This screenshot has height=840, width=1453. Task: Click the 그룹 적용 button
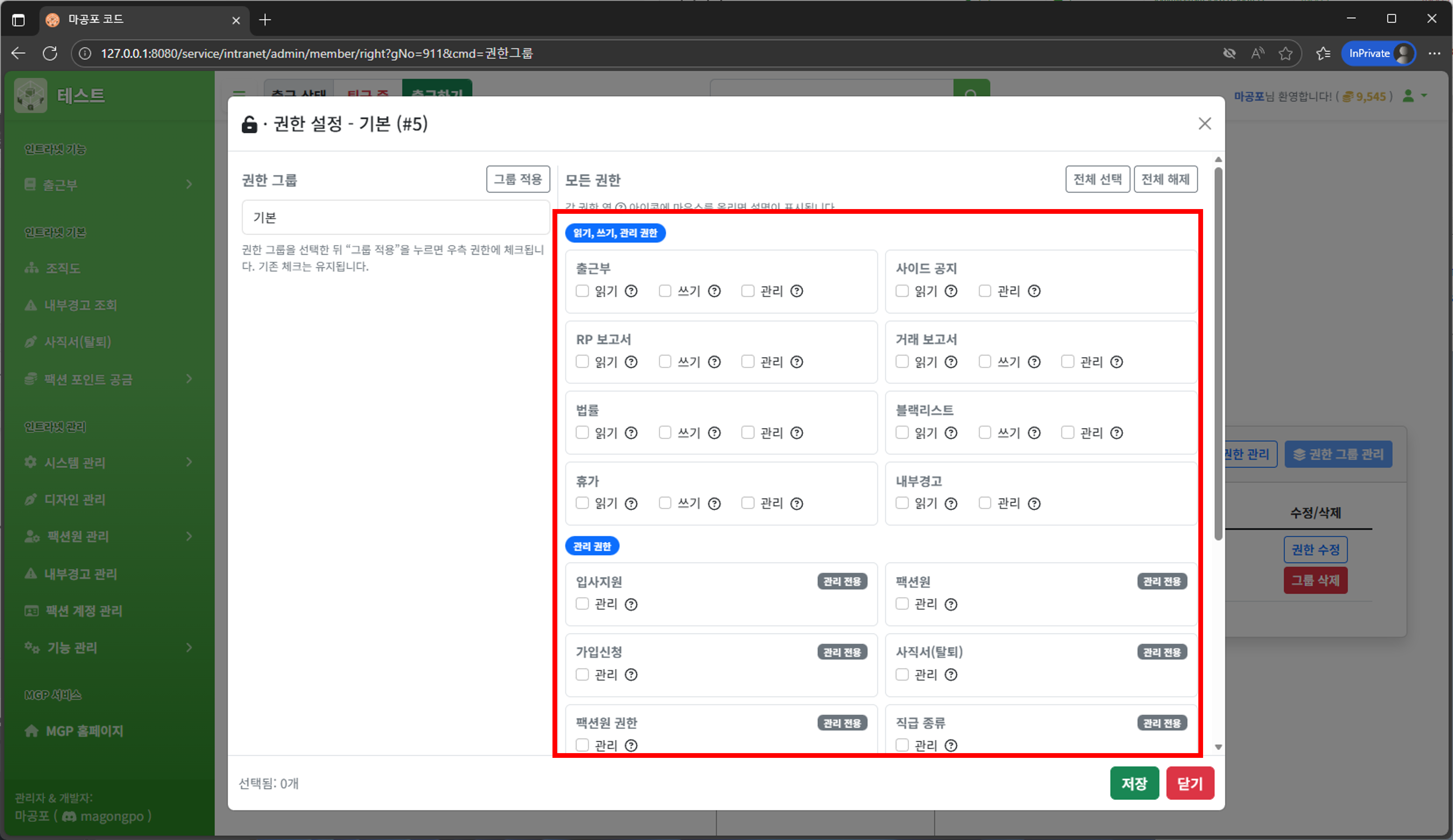517,179
